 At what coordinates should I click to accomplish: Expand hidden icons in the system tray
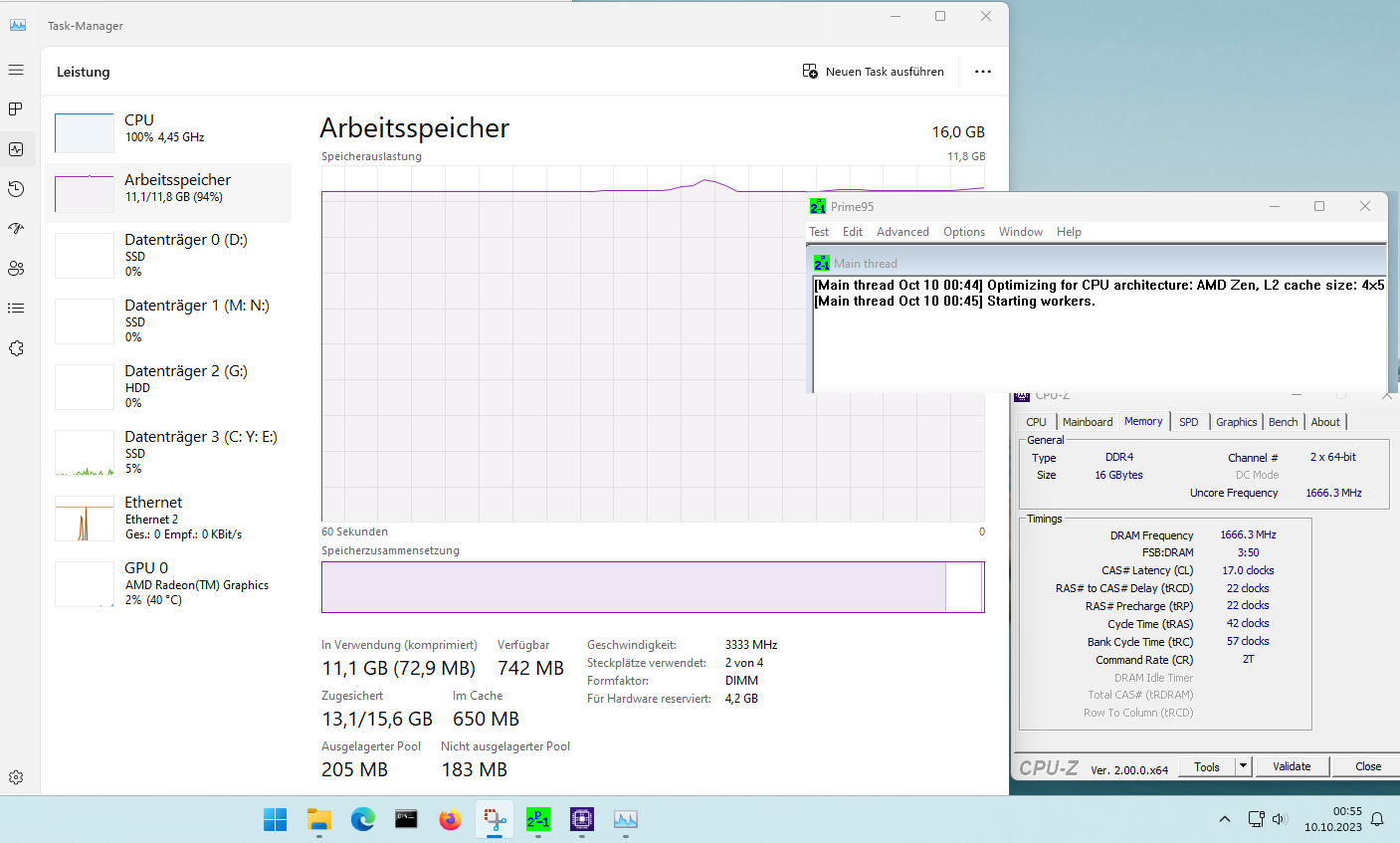click(1224, 819)
